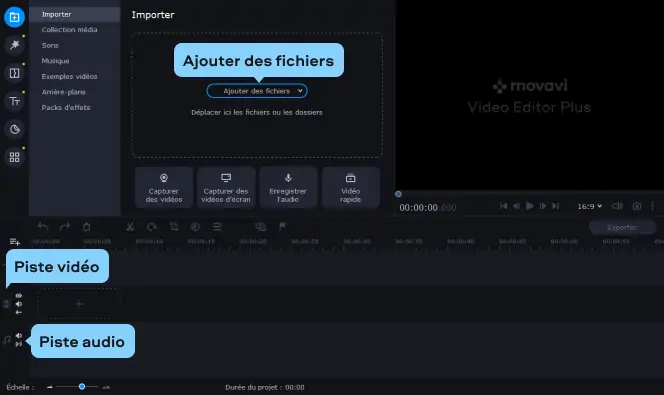Select Collection média in the sidebar
This screenshot has width=664, height=395.
click(69, 30)
